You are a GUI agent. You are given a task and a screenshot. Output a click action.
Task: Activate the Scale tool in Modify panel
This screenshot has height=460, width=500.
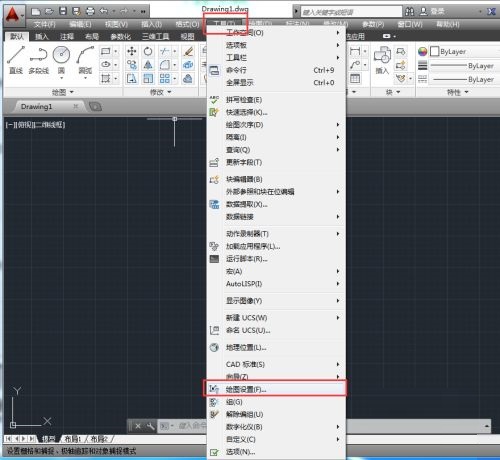tap(148, 78)
